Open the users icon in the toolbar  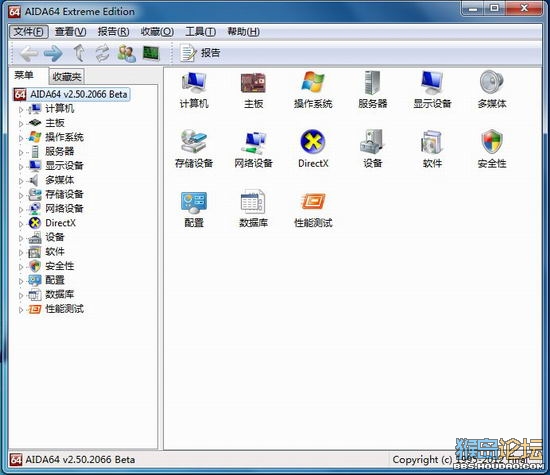tap(126, 54)
